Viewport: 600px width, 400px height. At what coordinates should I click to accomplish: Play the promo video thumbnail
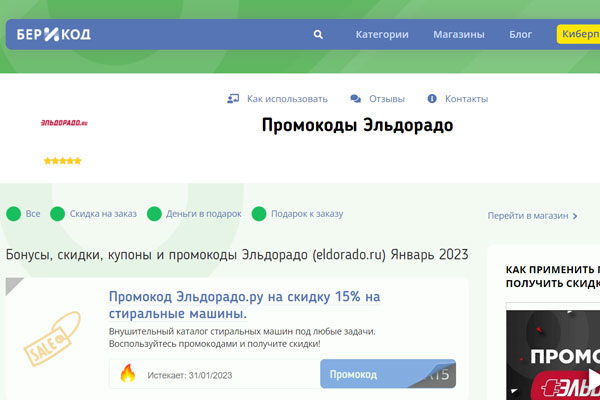point(553,355)
